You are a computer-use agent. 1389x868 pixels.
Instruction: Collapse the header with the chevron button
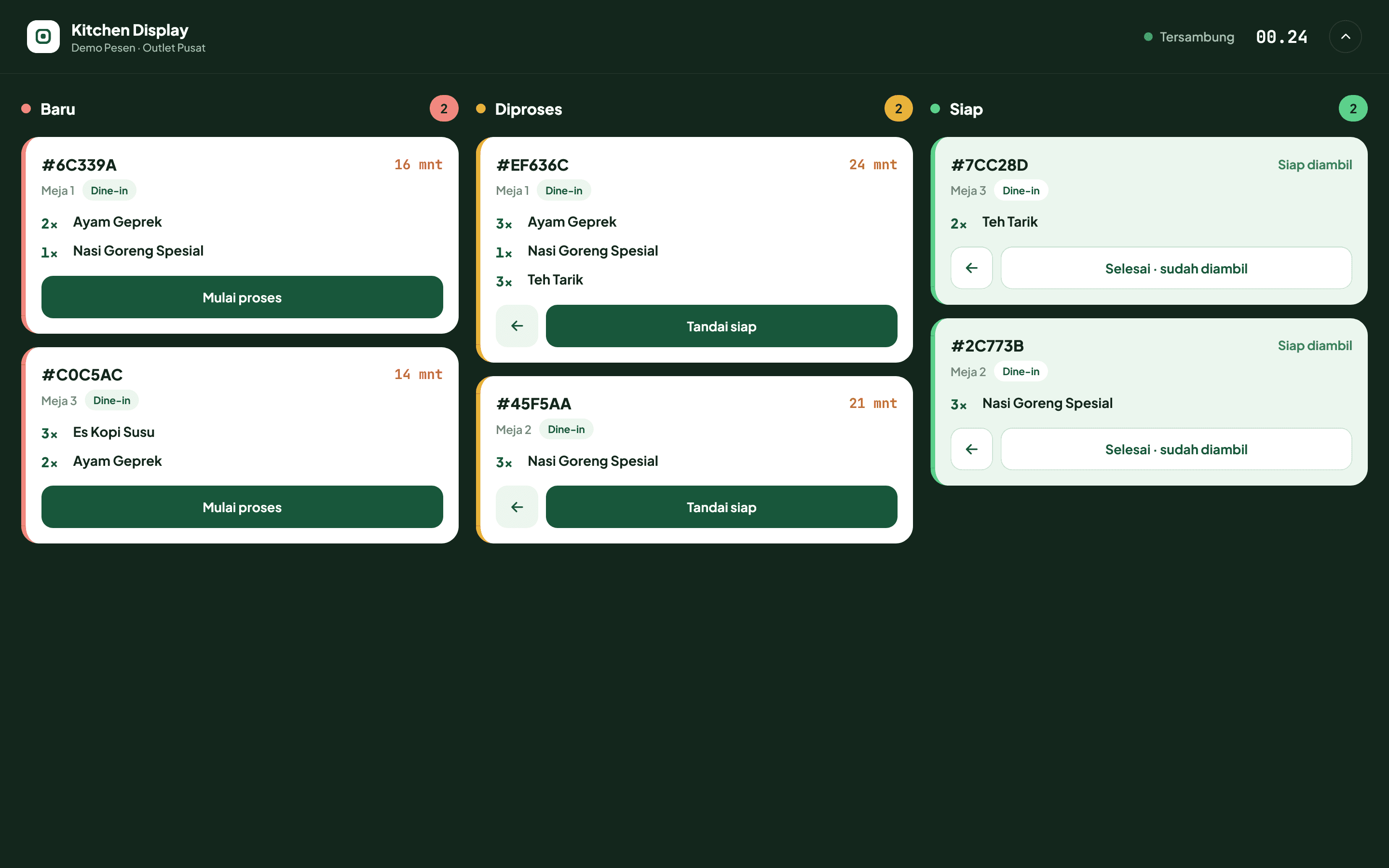point(1345,37)
